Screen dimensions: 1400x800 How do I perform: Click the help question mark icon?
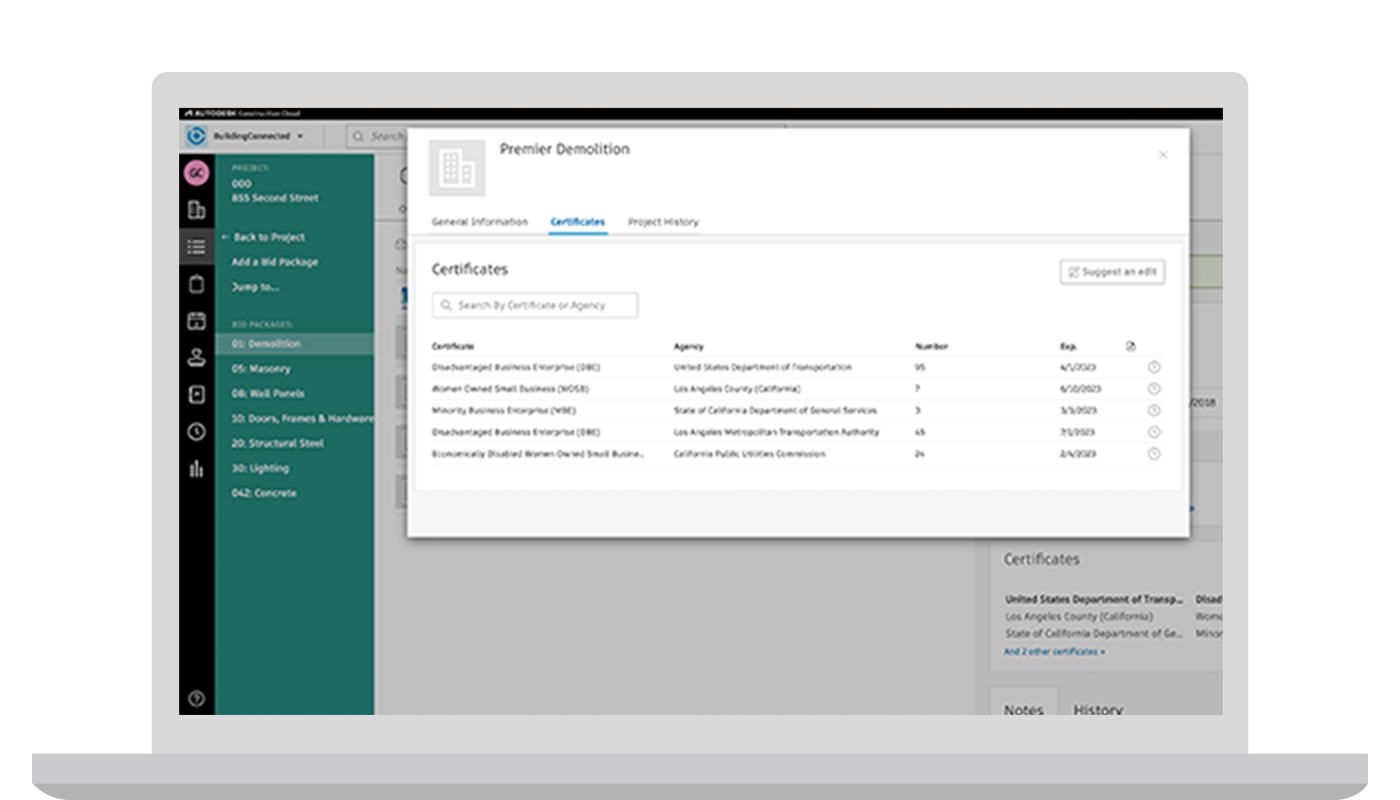(196, 699)
